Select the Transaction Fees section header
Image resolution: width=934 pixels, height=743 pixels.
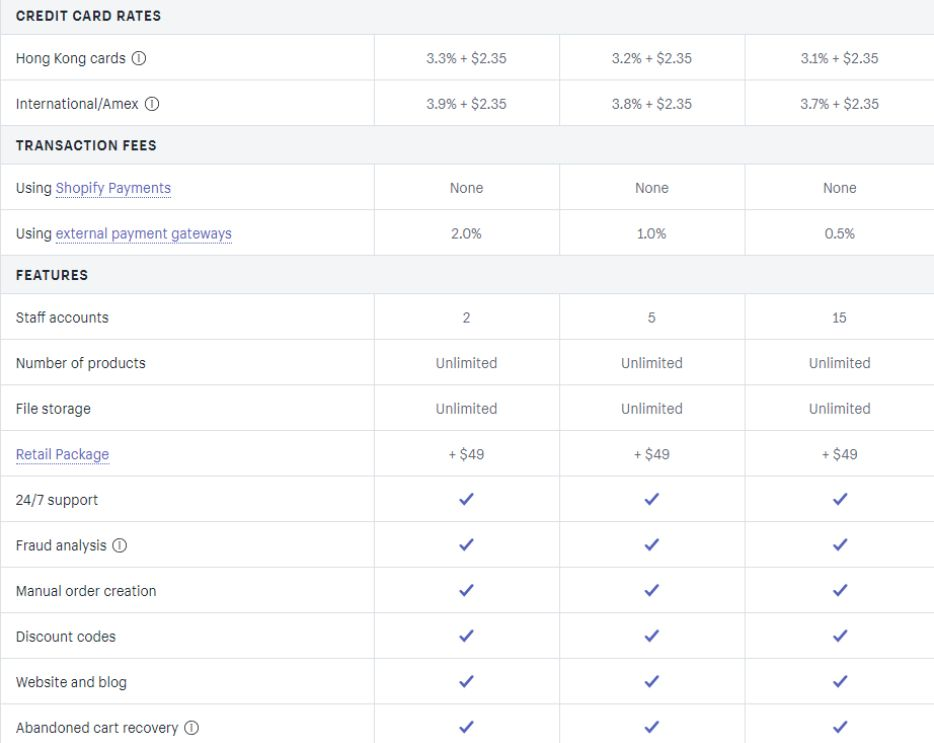pos(86,145)
